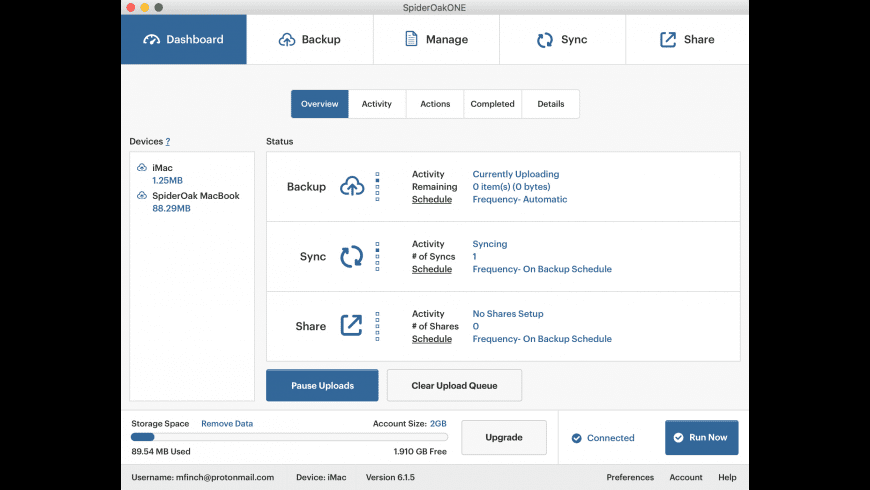Click the 1.25MB iMac size text

pos(168,180)
